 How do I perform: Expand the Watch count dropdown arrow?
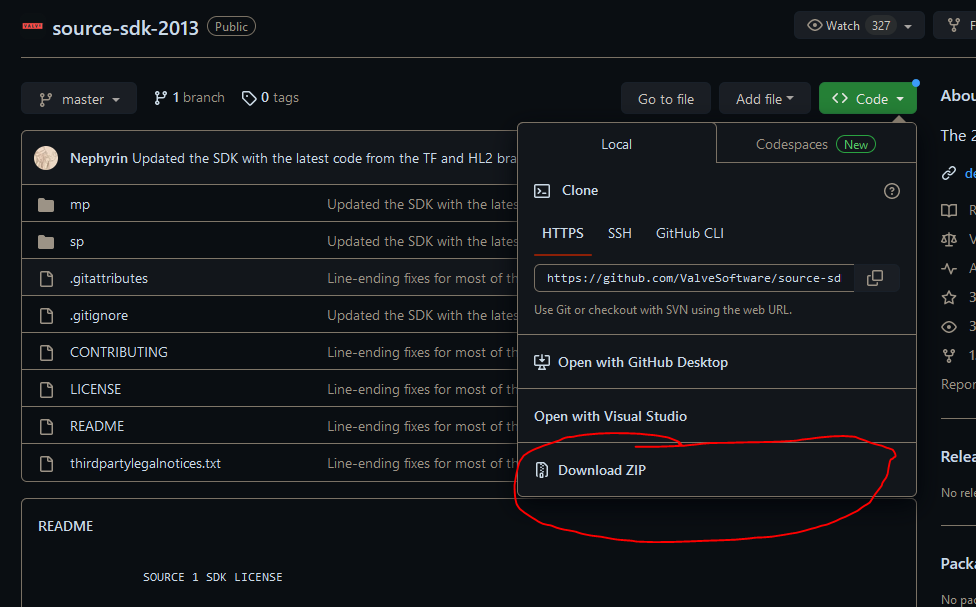click(908, 26)
